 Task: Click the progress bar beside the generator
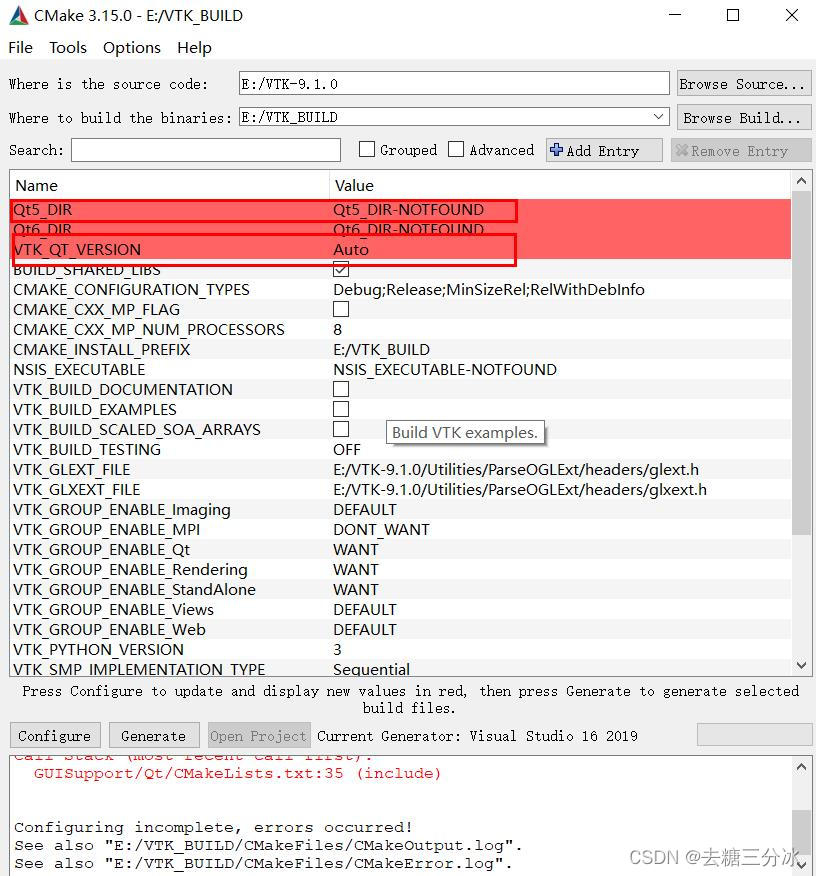(754, 735)
